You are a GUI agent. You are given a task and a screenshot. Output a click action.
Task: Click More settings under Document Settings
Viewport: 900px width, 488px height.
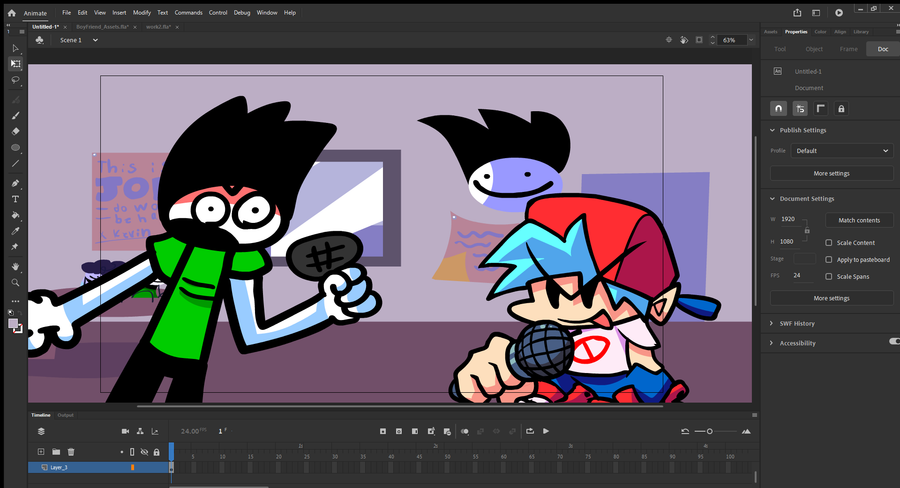(831, 299)
